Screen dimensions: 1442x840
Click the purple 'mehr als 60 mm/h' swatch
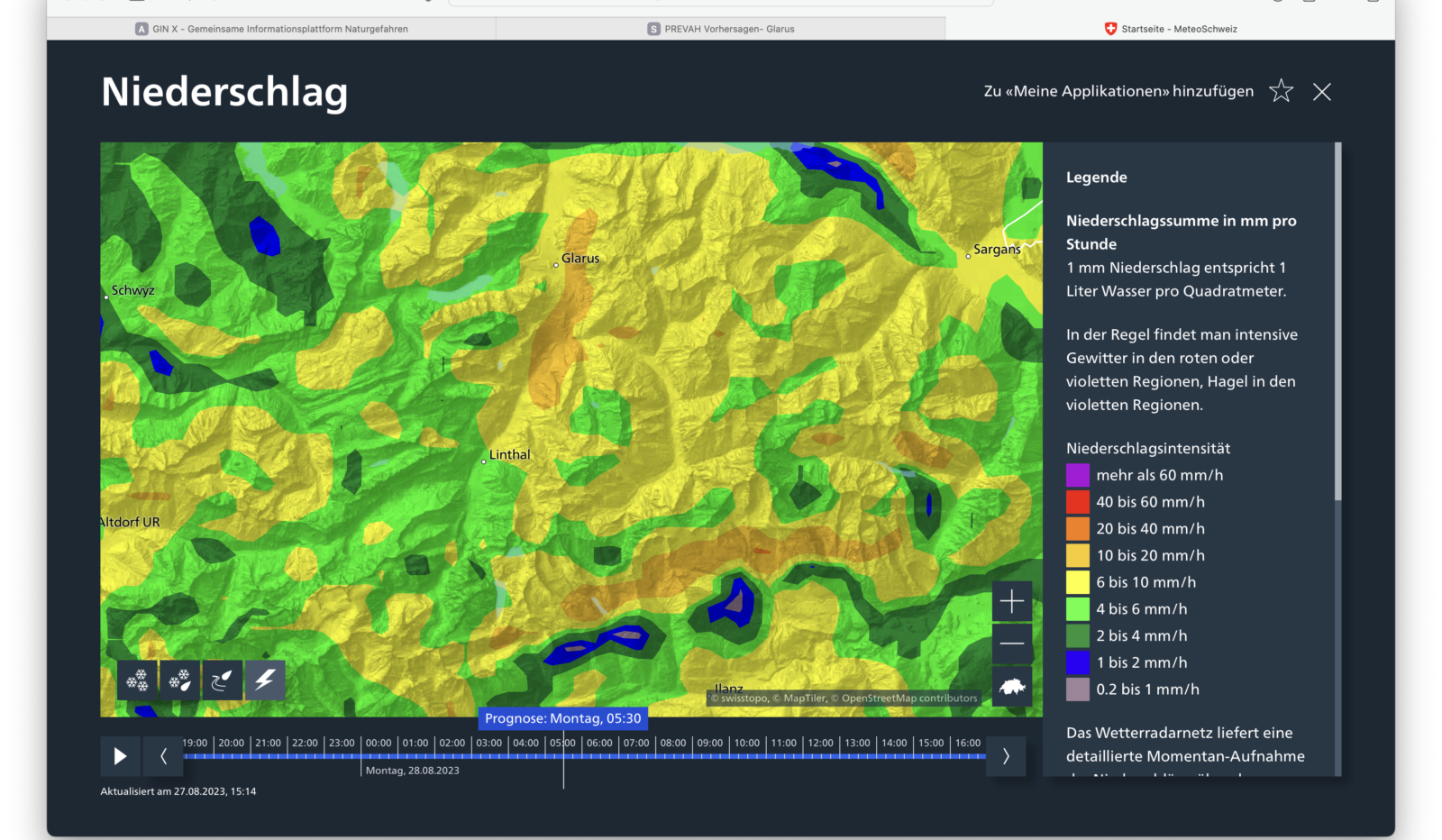pyautogui.click(x=1078, y=475)
